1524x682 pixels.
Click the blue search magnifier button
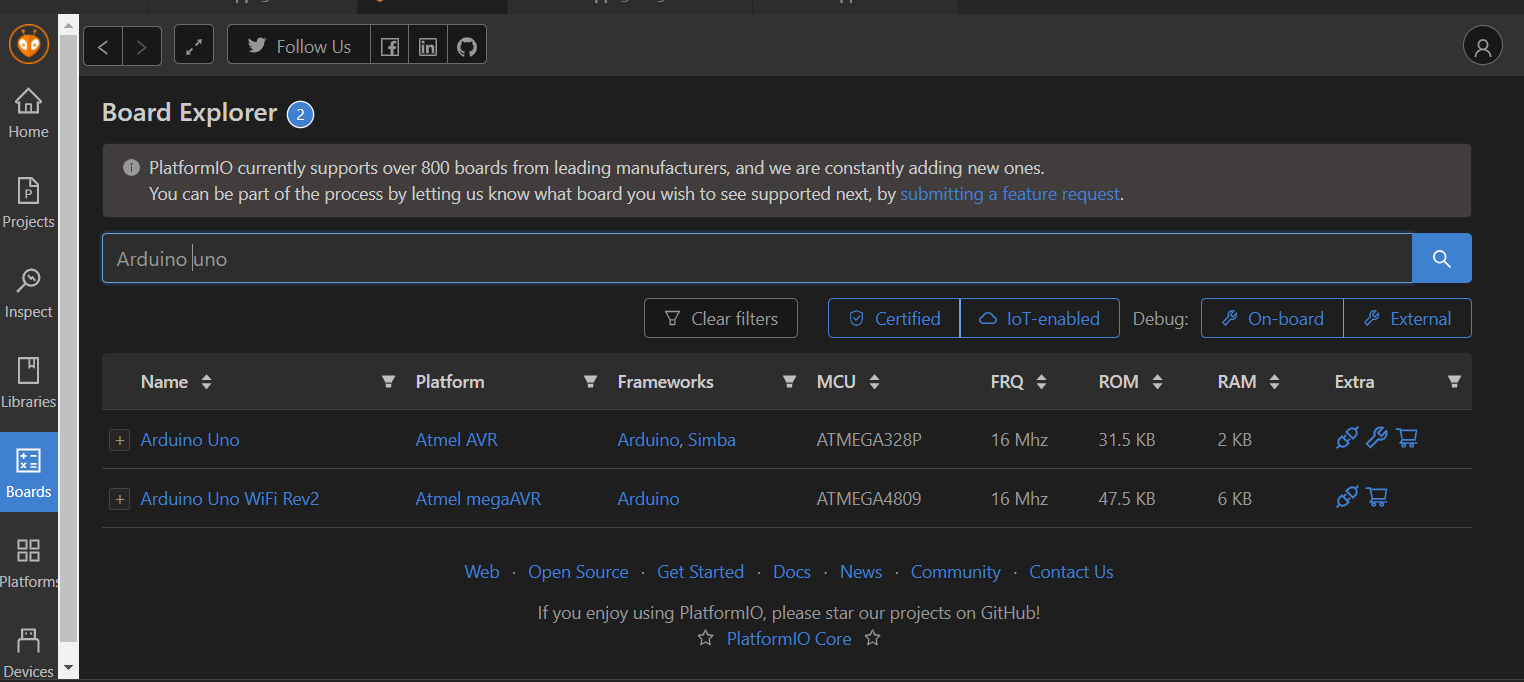[x=1441, y=258]
